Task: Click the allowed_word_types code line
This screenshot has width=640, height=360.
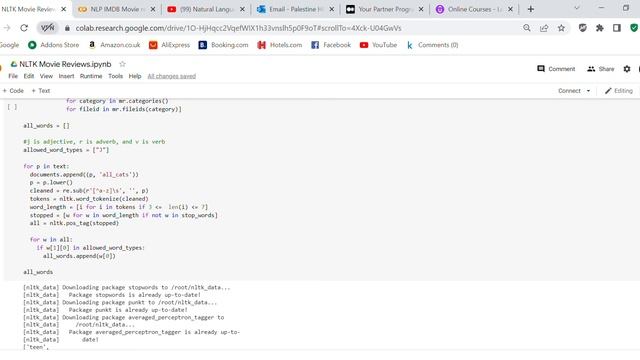Action: click(66, 150)
